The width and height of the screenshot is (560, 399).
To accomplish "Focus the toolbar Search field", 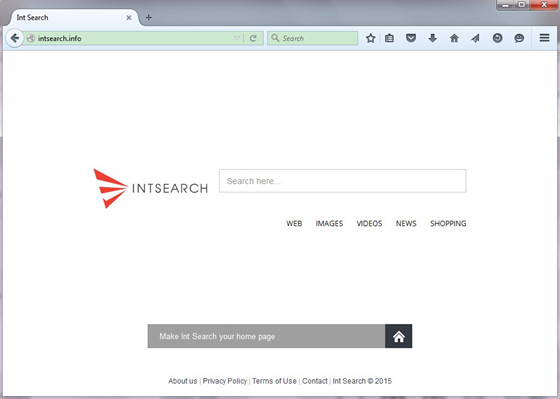I will 312,38.
